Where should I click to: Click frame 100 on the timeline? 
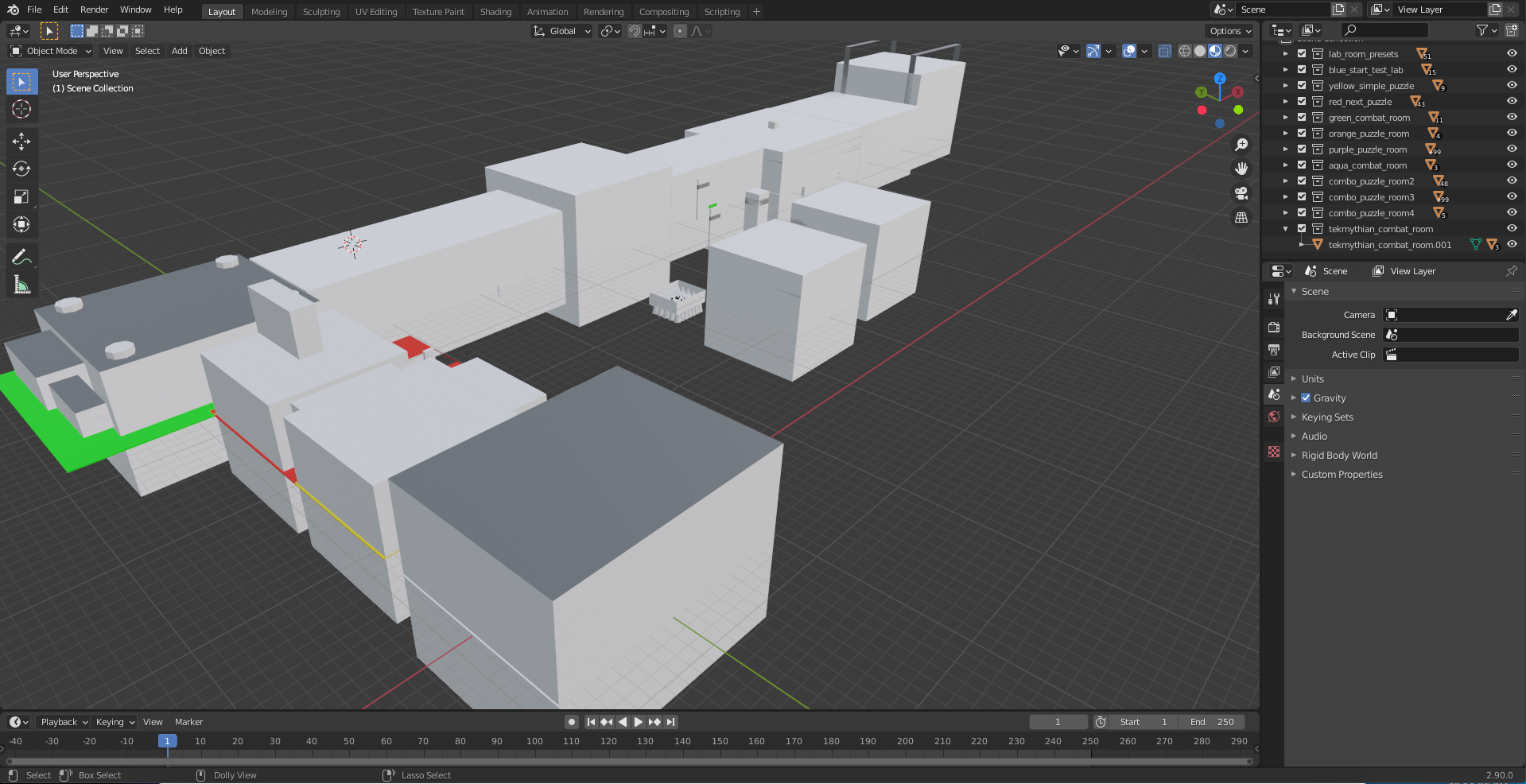point(534,741)
